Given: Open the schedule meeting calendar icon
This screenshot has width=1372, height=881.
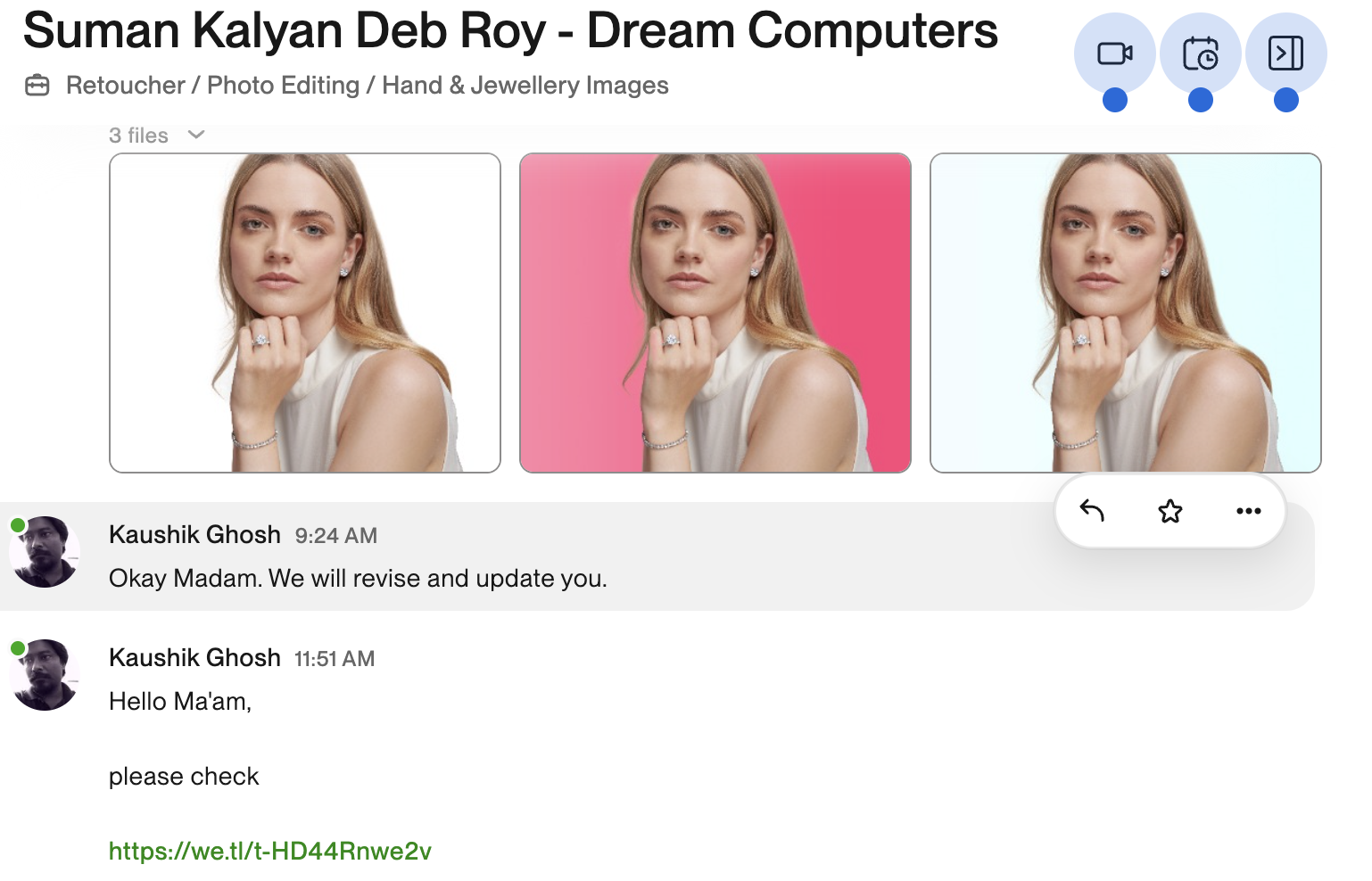Looking at the screenshot, I should (1200, 54).
